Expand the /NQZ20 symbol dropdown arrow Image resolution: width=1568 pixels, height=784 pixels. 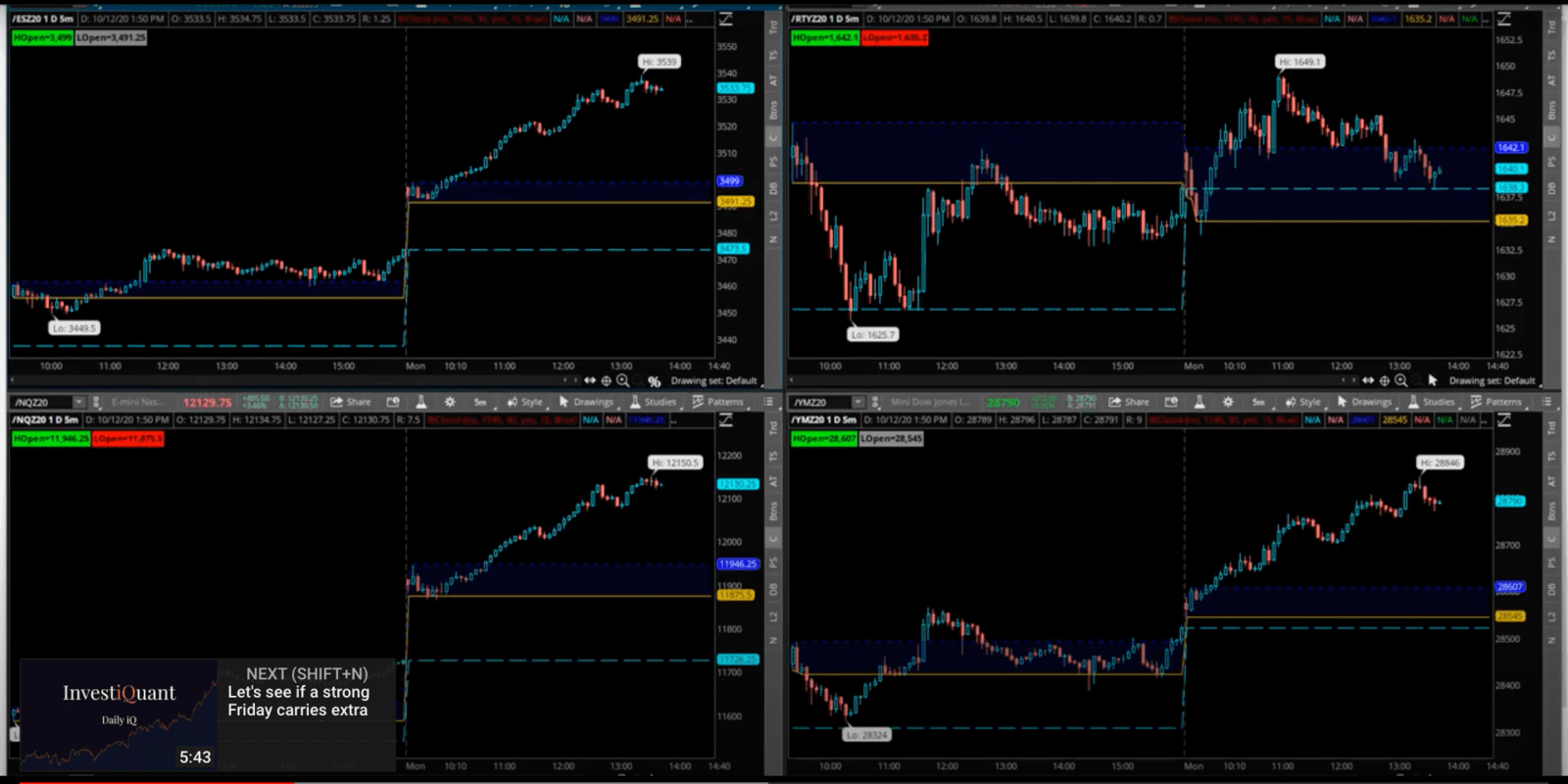tap(78, 402)
